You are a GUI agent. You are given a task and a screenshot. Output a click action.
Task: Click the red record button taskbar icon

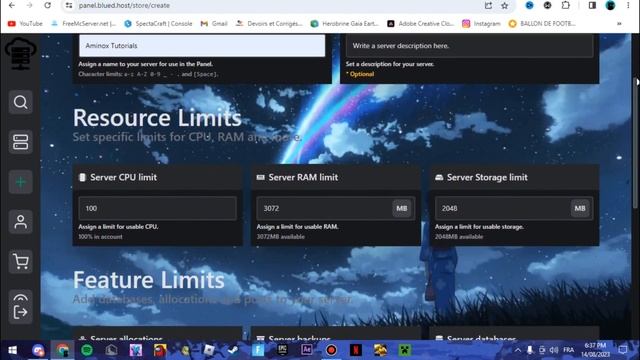click(x=331, y=350)
